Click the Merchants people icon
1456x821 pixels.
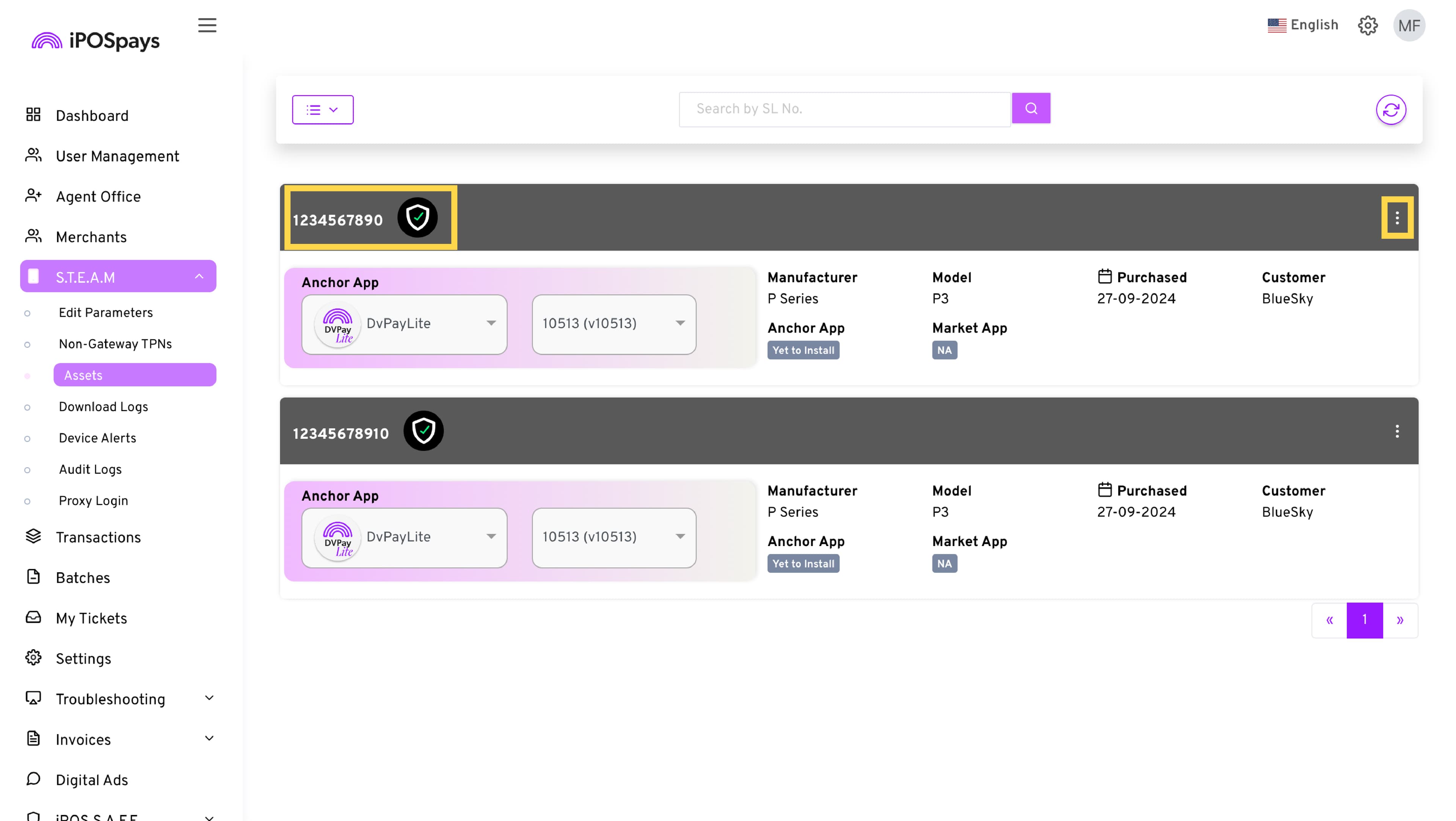(x=33, y=236)
